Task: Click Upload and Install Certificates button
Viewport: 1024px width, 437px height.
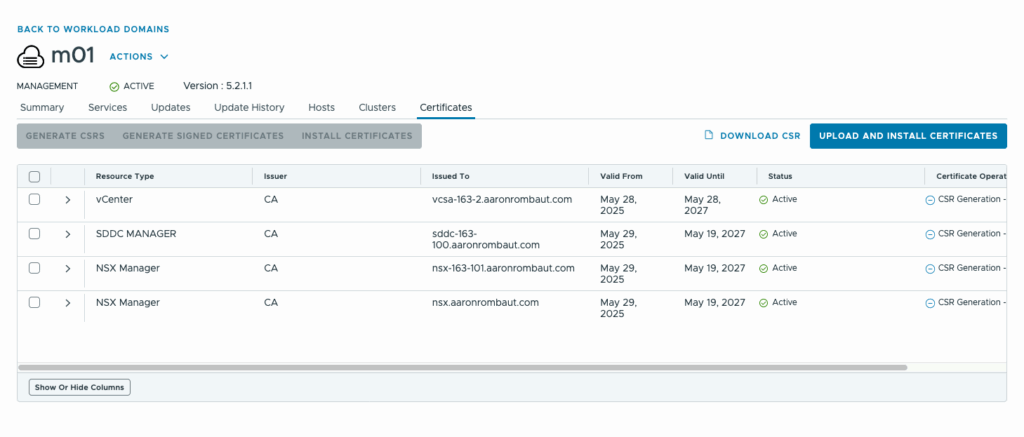Action: (x=907, y=136)
